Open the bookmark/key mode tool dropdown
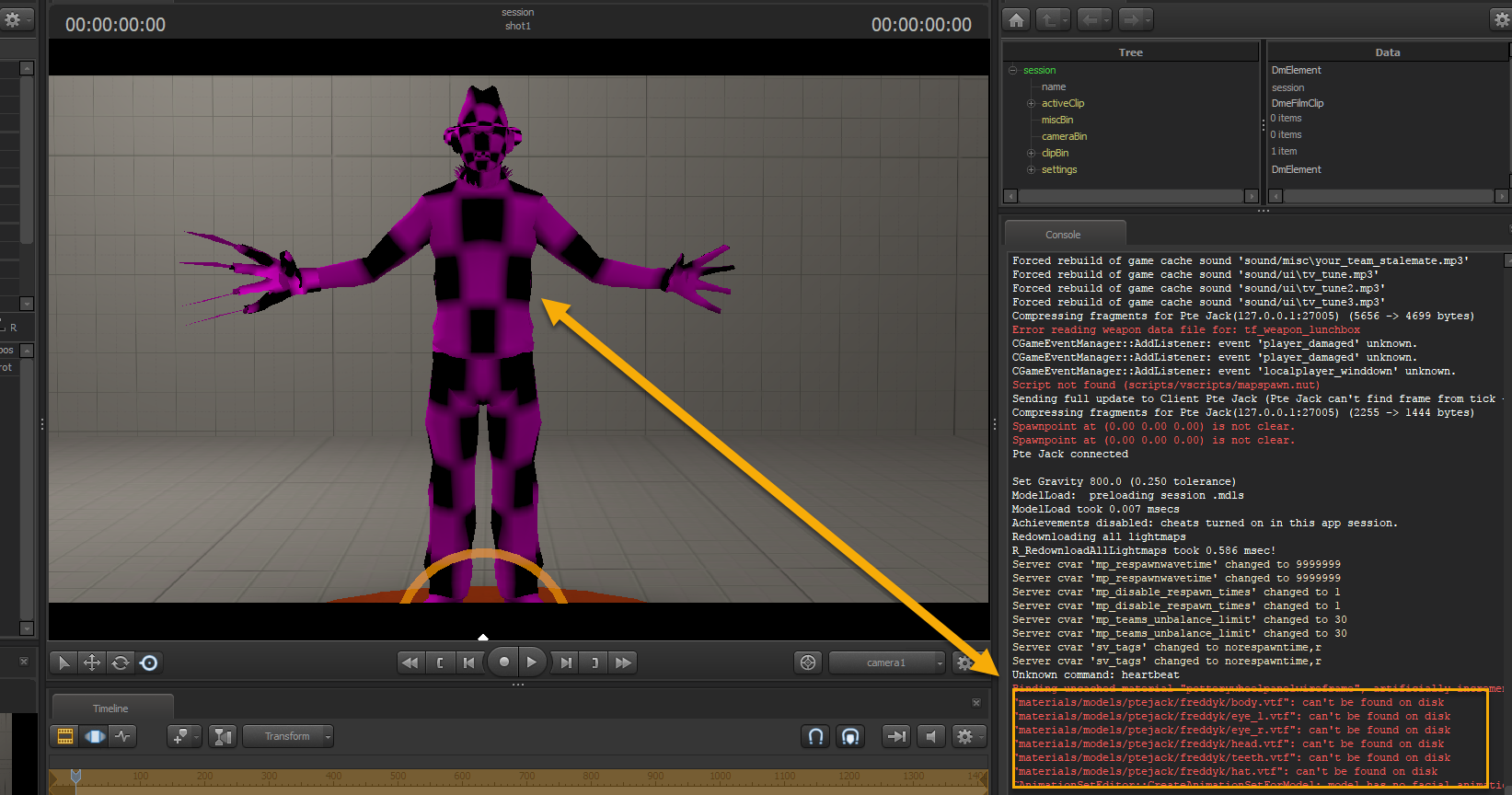 (184, 736)
